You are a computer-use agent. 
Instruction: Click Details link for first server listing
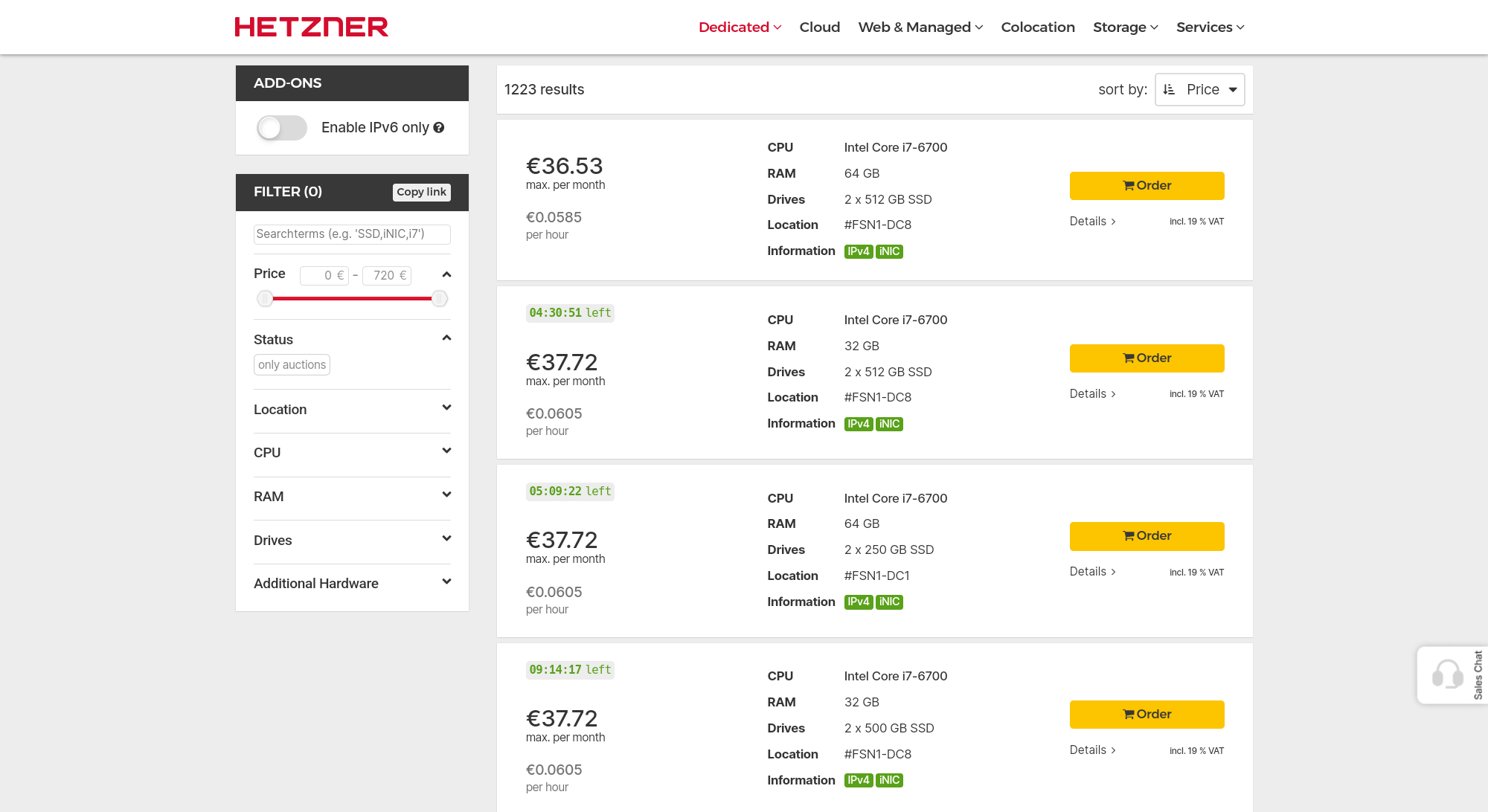pyautogui.click(x=1090, y=220)
